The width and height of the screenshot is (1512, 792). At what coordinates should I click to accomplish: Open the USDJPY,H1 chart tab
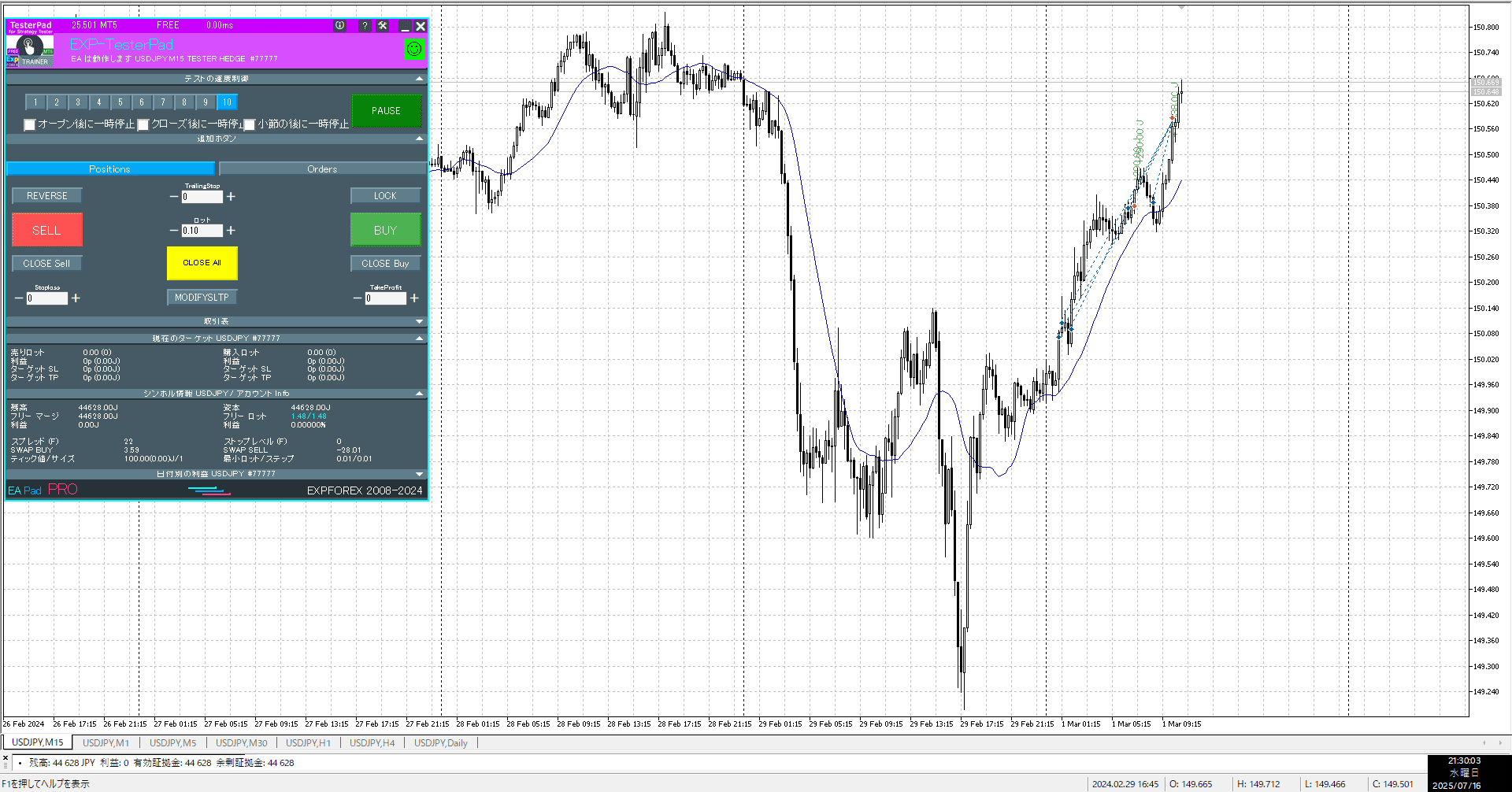(308, 742)
